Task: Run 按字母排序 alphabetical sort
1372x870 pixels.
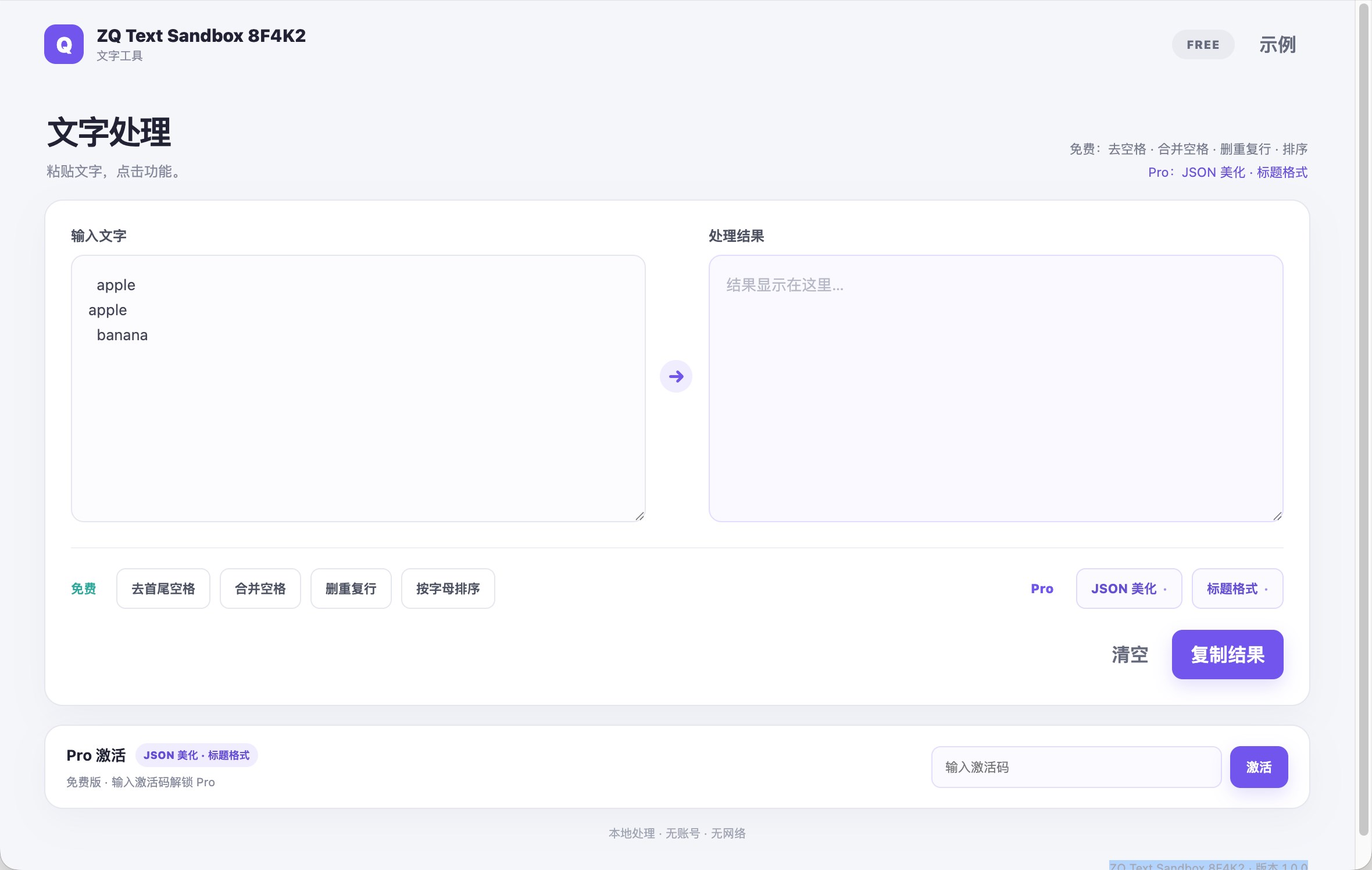Action: click(x=448, y=589)
